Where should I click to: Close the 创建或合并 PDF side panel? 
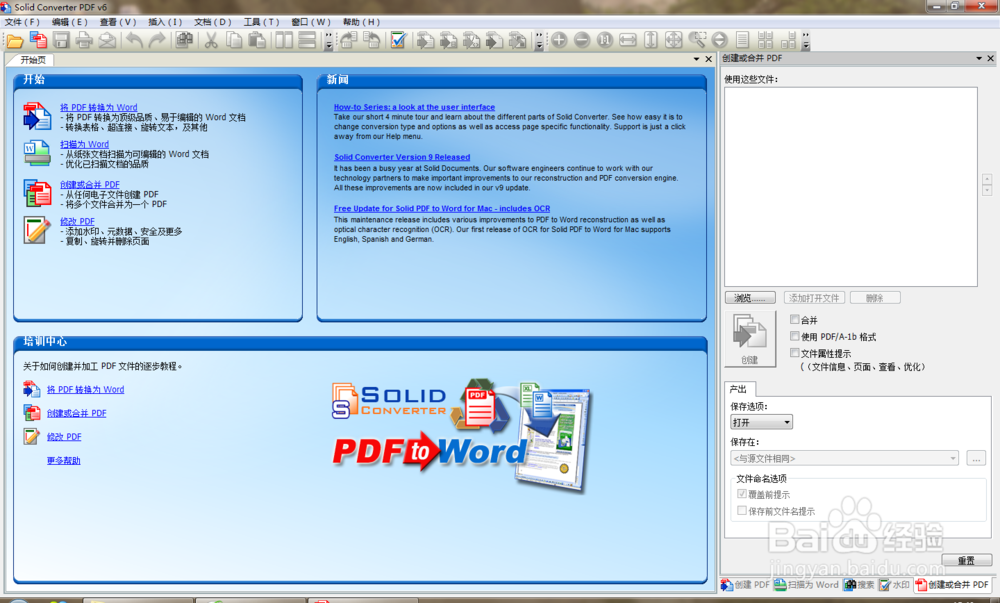[x=990, y=59]
